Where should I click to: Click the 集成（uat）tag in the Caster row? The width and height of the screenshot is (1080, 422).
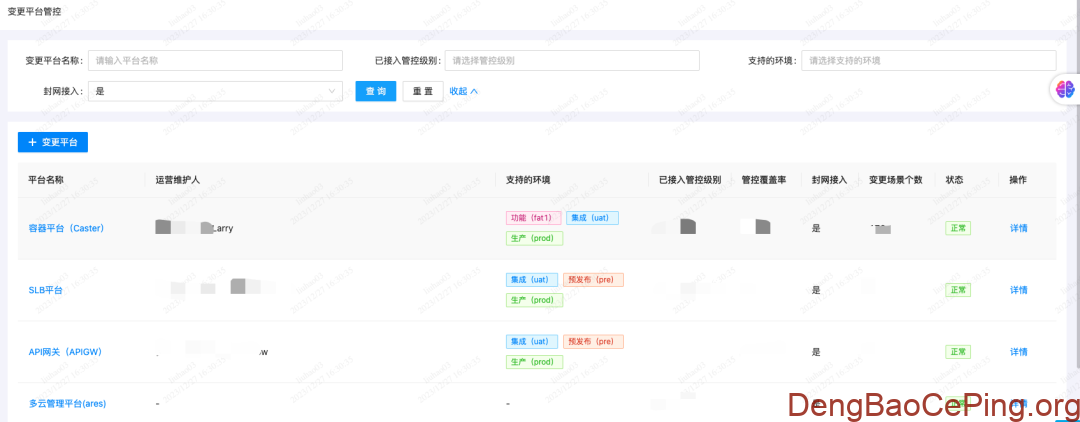tap(592, 218)
